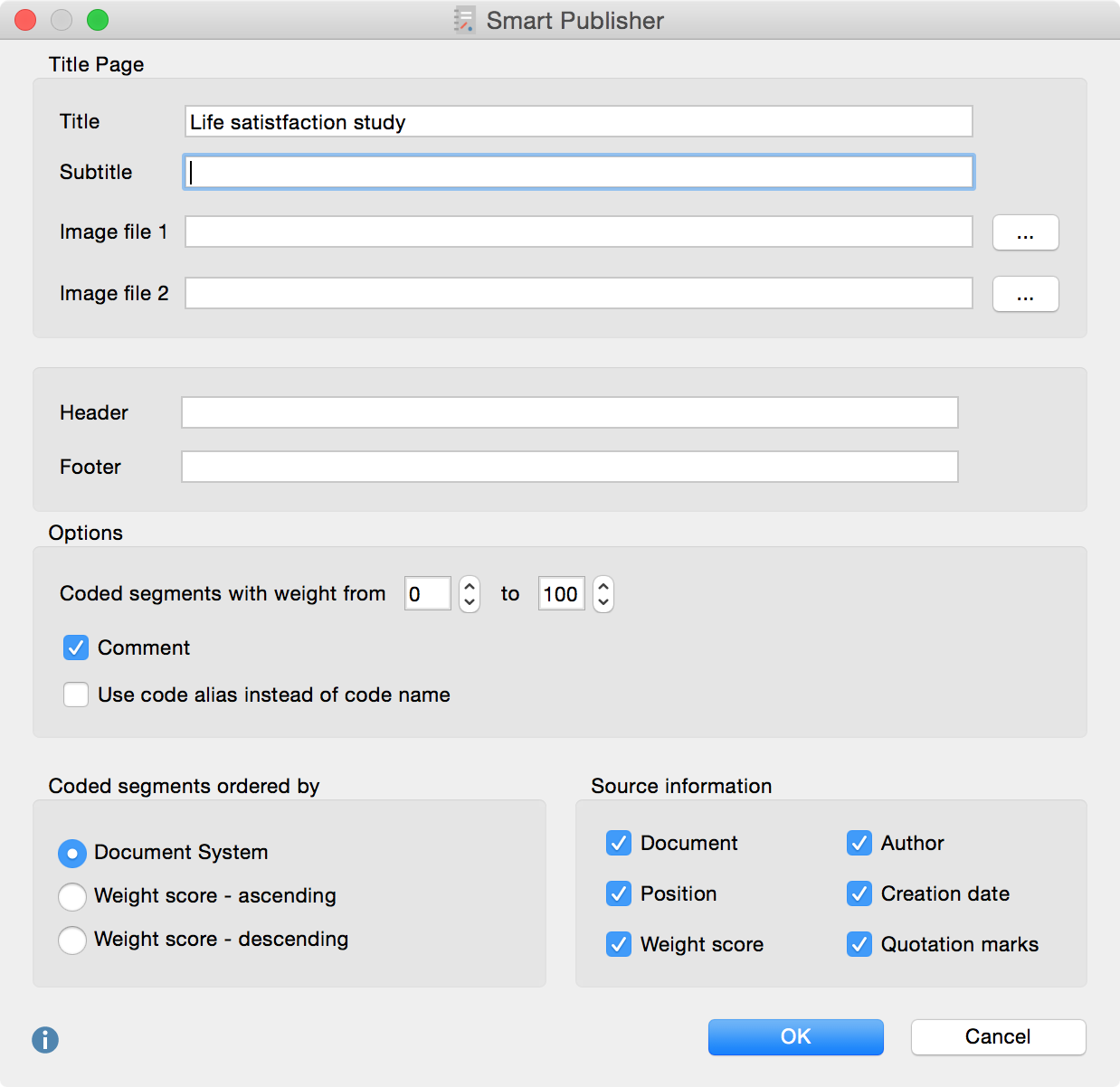Viewport: 1120px width, 1087px height.
Task: Adjust the maximum weight stepper arrows
Action: (x=603, y=594)
